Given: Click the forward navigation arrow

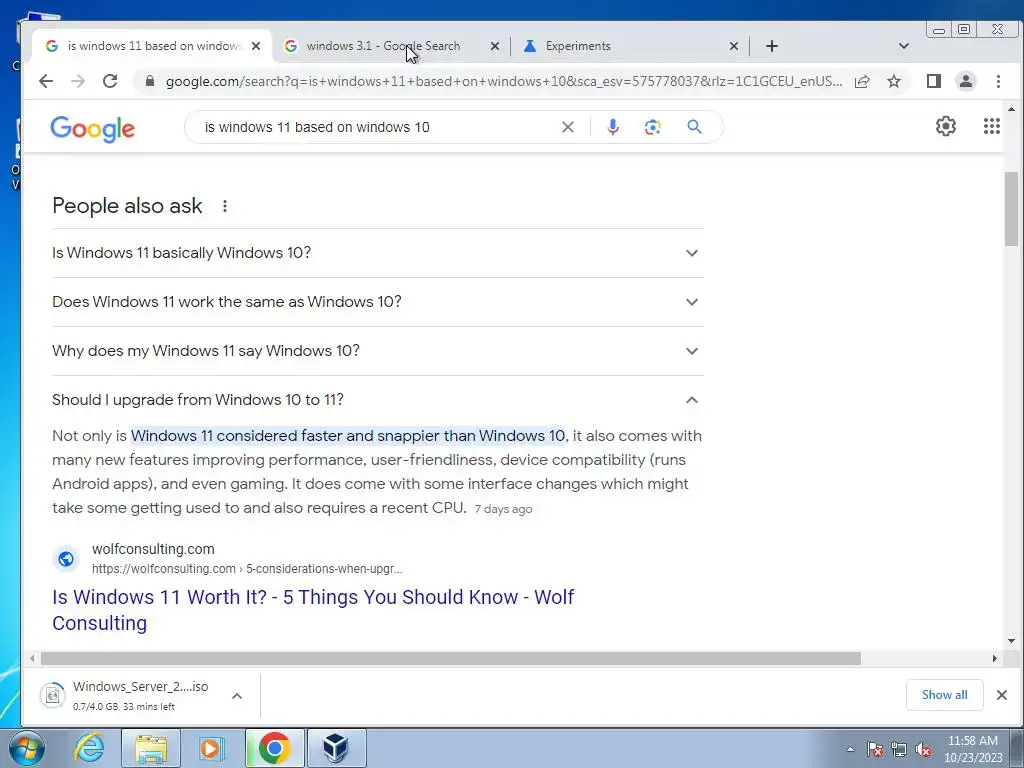Looking at the screenshot, I should pos(78,81).
